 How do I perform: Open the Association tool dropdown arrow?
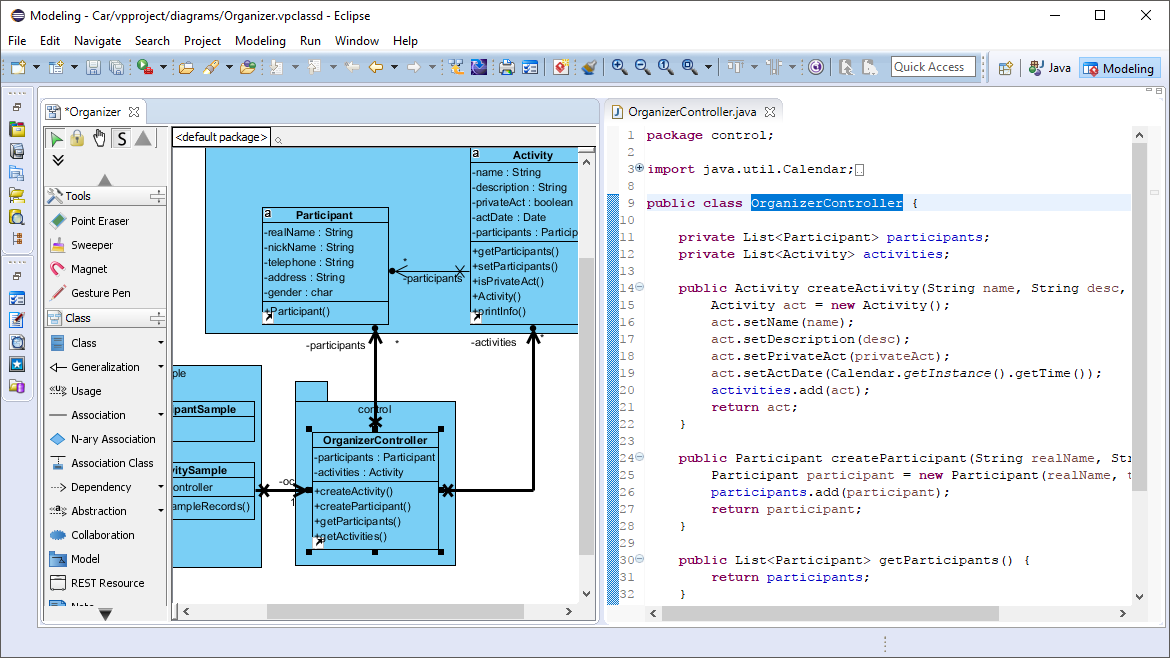[x=160, y=415]
